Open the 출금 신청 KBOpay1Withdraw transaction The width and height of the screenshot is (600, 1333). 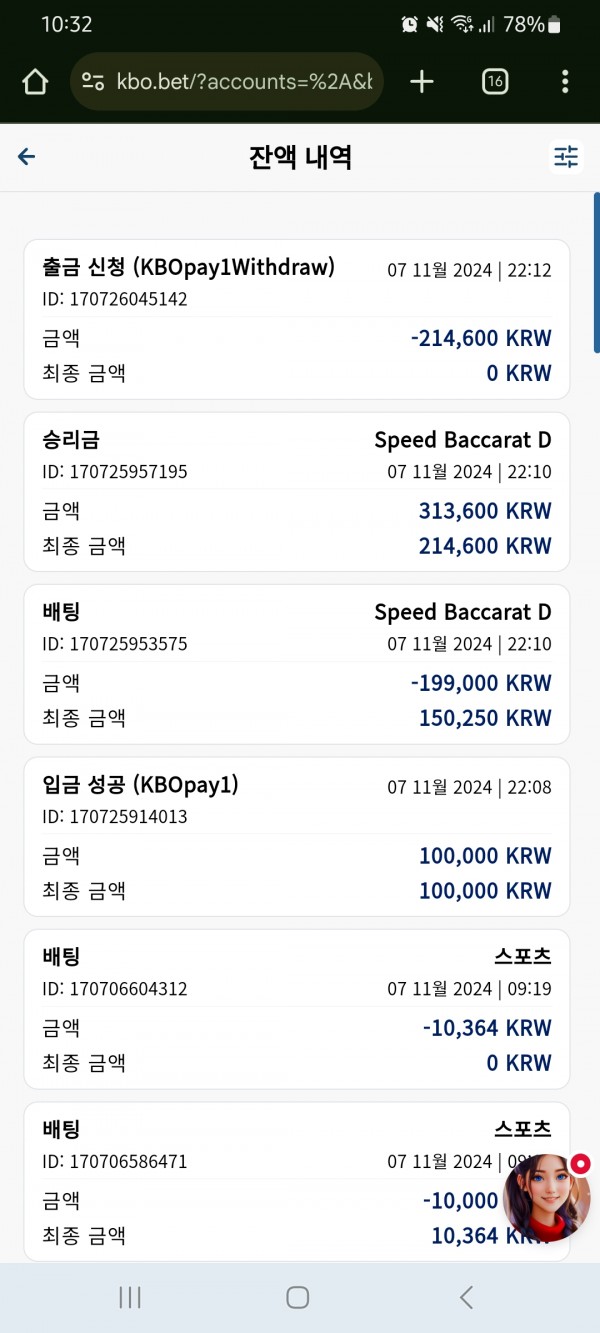[x=297, y=319]
